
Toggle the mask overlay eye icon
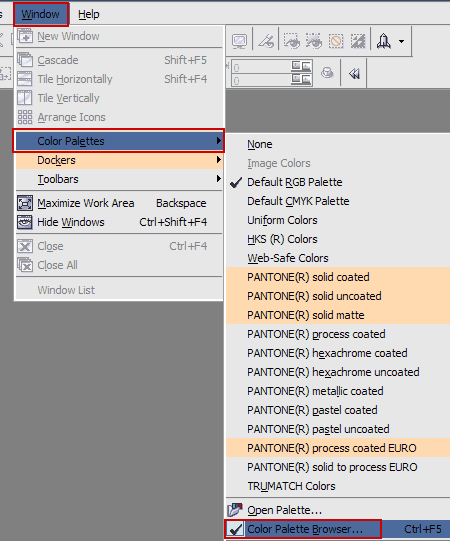[314, 41]
